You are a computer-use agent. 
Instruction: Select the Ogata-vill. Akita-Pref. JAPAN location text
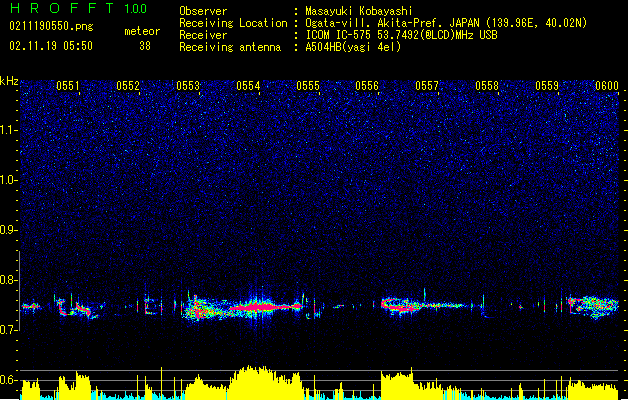(446, 23)
